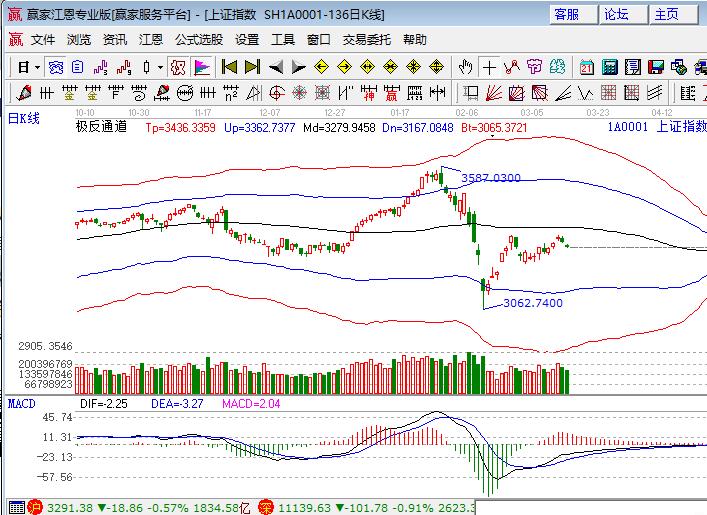Click the 客服 button
707x515 pixels.
click(x=567, y=14)
